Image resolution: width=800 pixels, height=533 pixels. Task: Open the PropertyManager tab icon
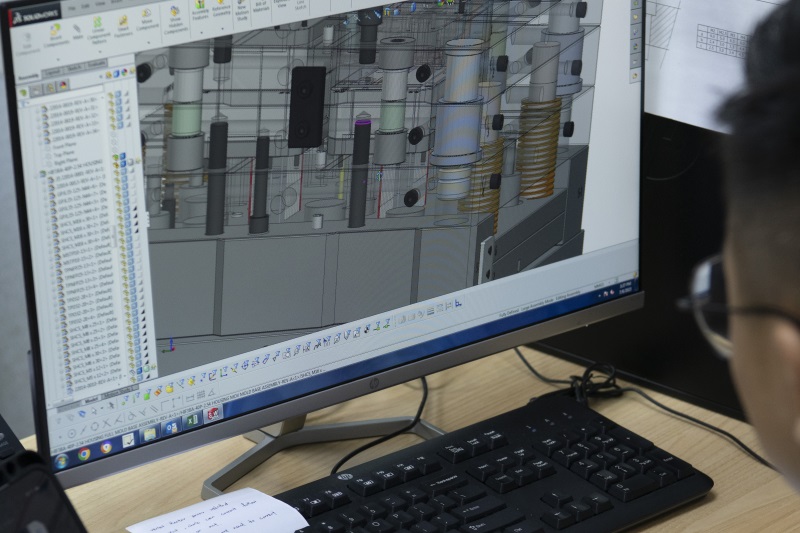click(x=36, y=91)
